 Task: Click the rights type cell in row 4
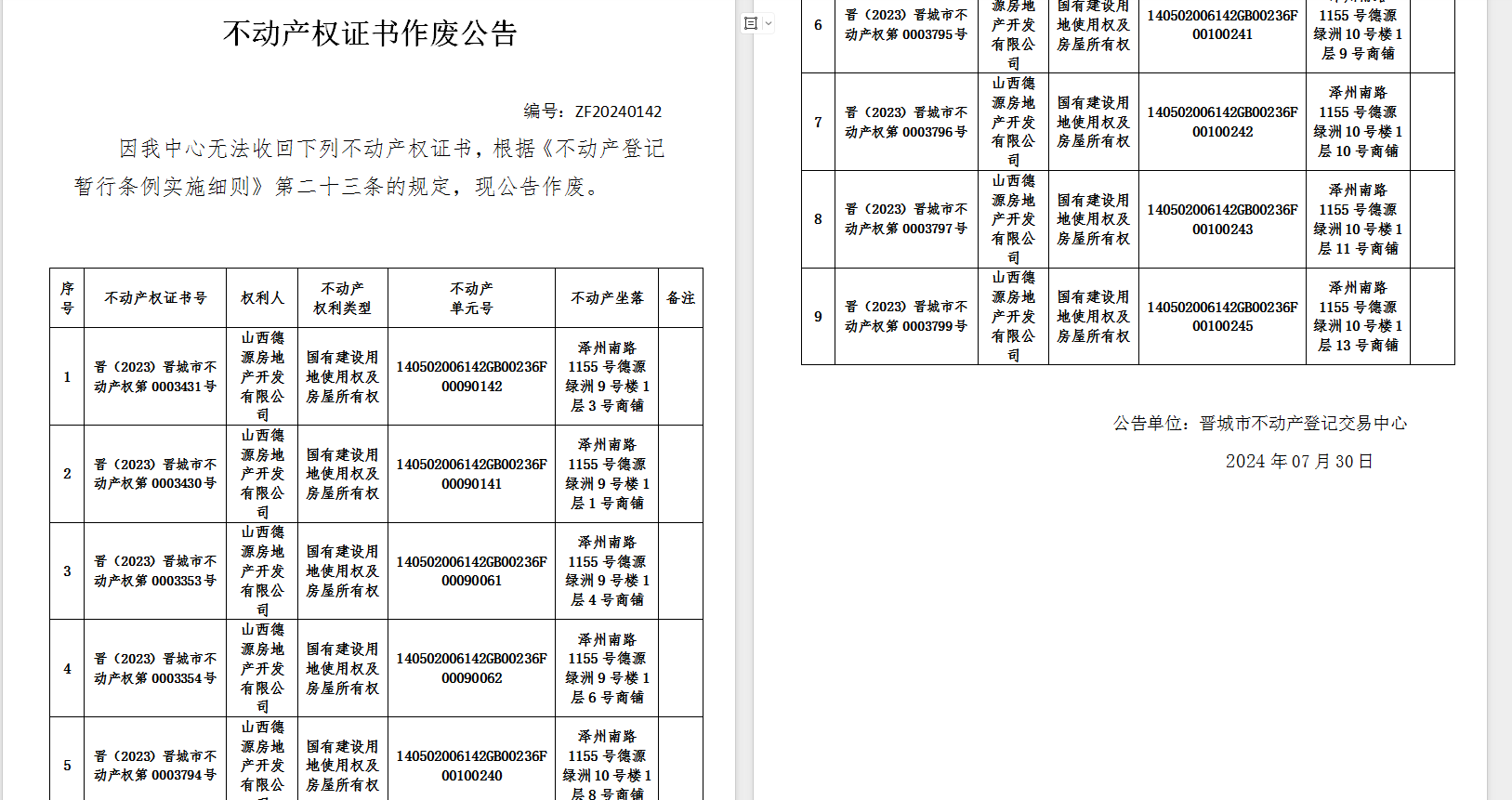pos(343,668)
